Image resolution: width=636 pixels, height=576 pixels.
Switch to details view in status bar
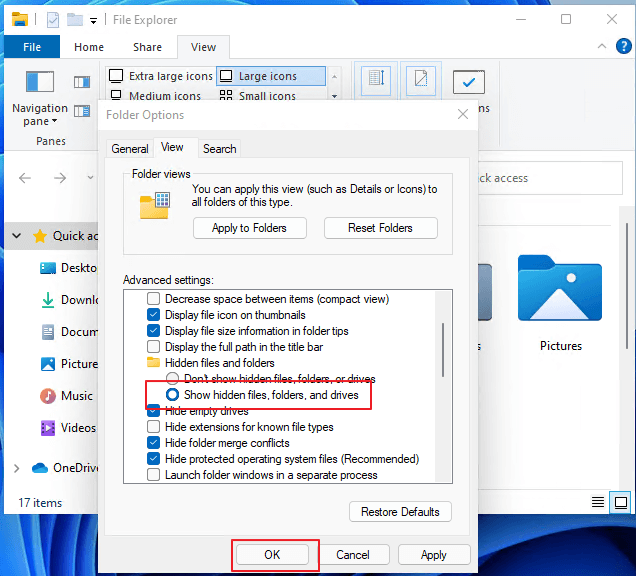(x=598, y=502)
